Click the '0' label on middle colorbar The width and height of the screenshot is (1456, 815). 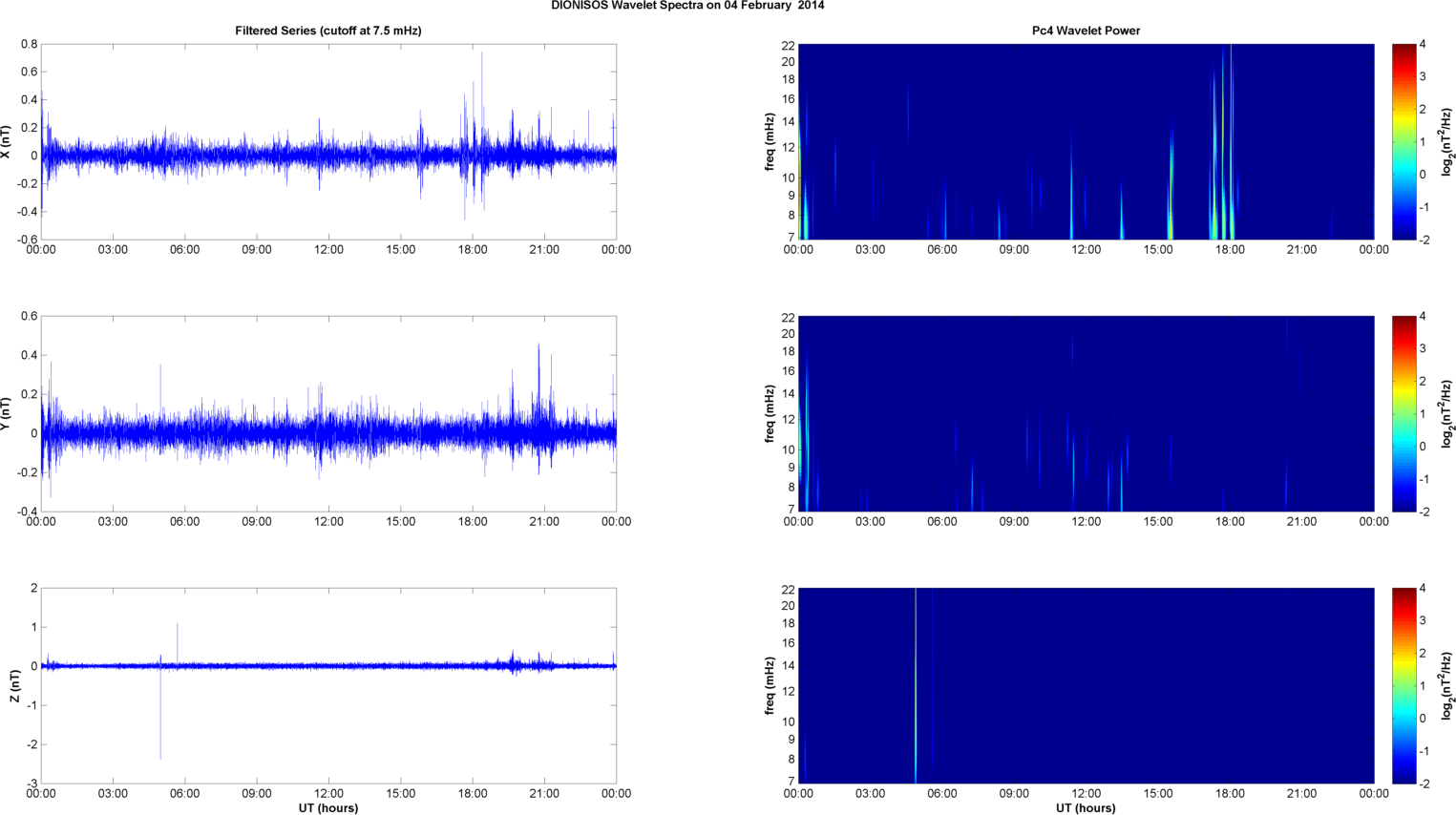click(x=1423, y=446)
